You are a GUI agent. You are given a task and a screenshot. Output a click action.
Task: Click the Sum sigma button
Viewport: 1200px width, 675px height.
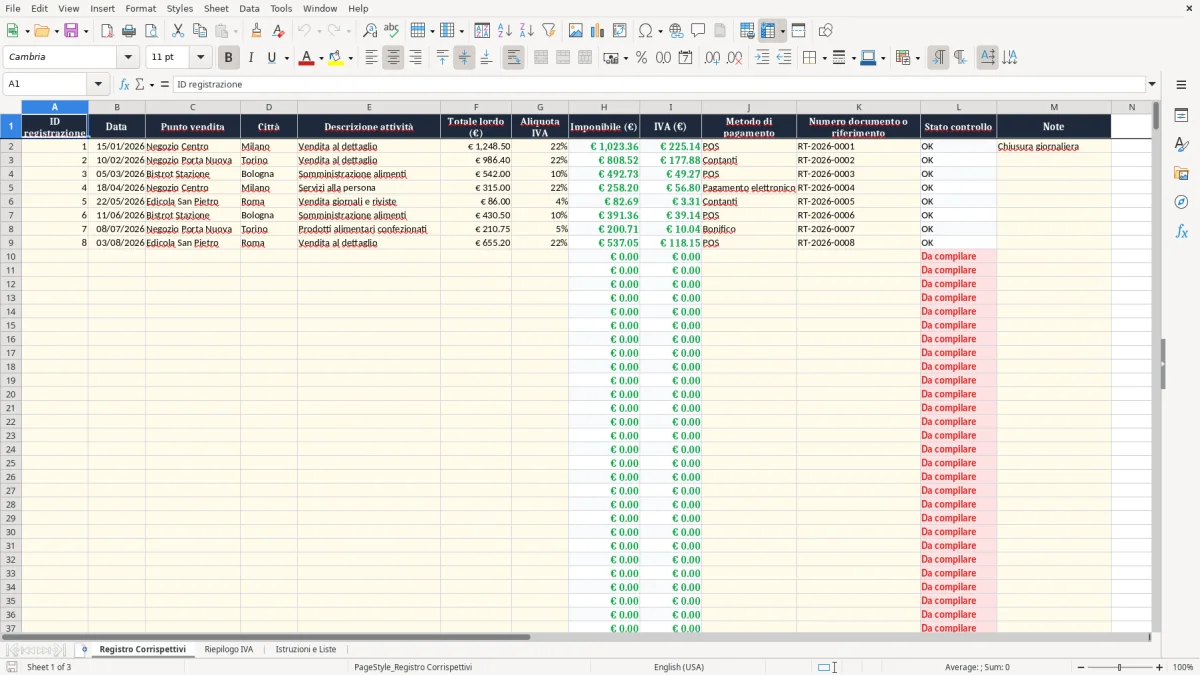tap(139, 84)
